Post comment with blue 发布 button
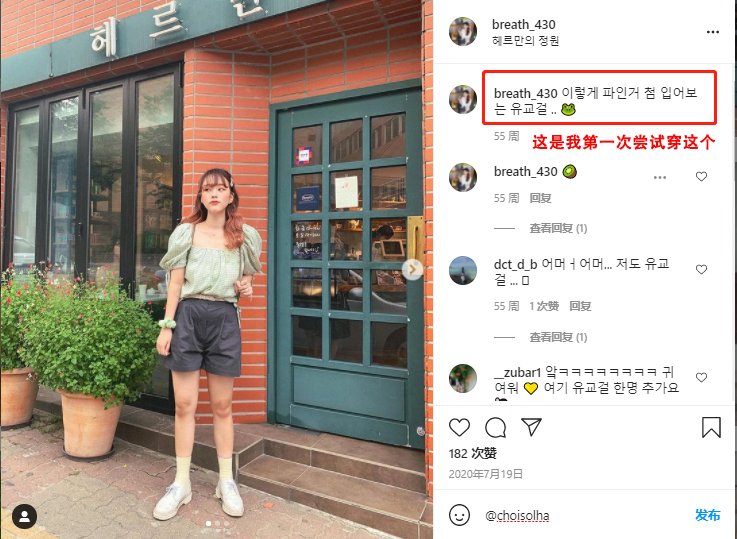The width and height of the screenshot is (737, 539). (707, 515)
